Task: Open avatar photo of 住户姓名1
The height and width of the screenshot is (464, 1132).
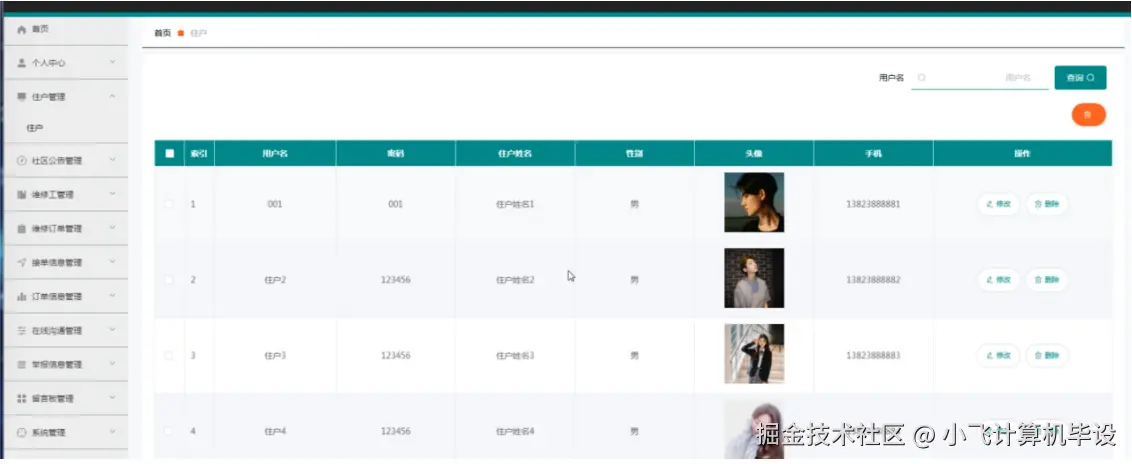Action: tap(754, 202)
